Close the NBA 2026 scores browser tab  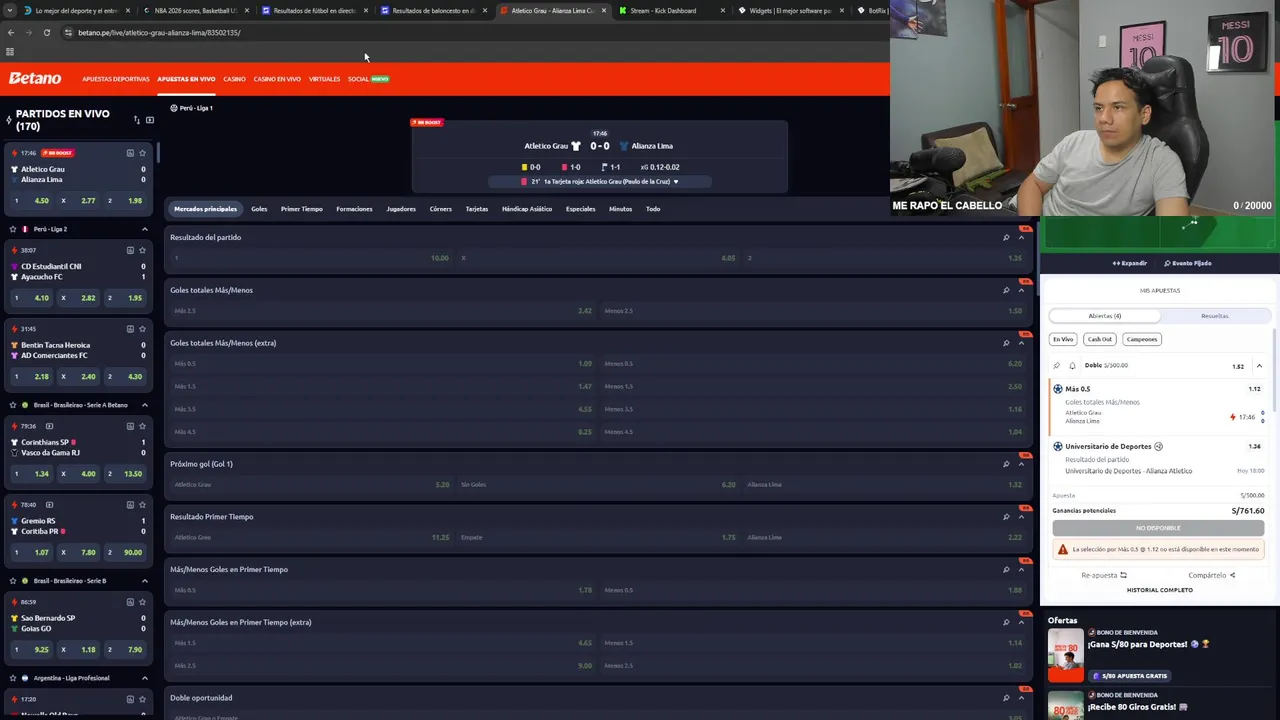pos(247,11)
